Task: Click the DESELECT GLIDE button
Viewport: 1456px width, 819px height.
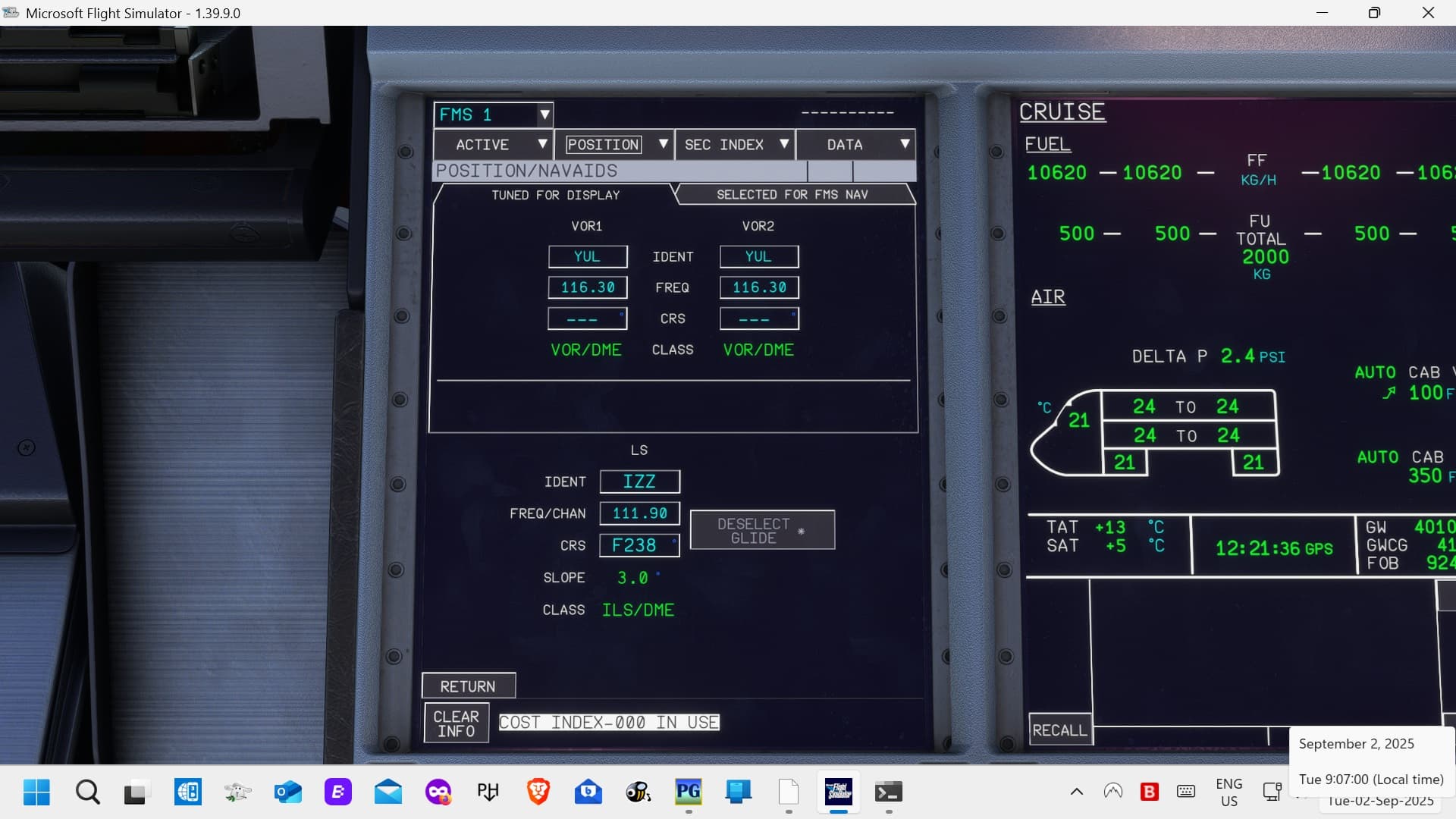Action: coord(762,530)
